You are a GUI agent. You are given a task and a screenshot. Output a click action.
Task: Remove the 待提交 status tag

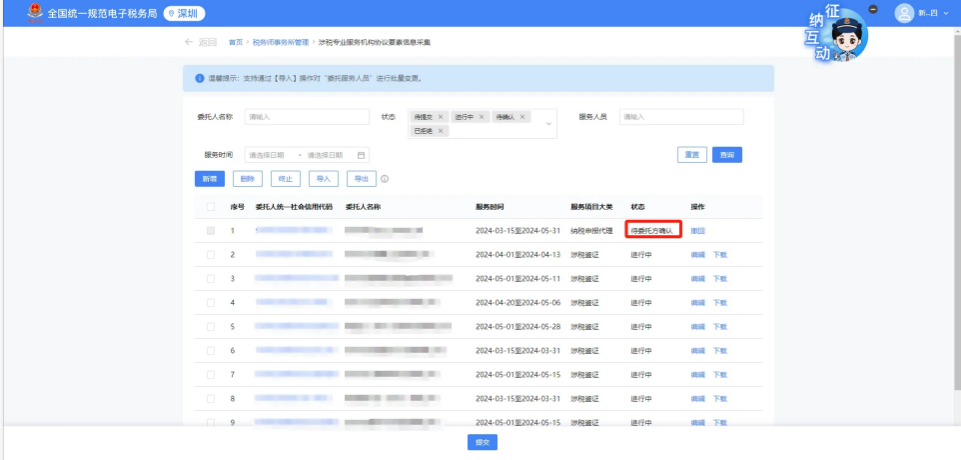[440, 116]
